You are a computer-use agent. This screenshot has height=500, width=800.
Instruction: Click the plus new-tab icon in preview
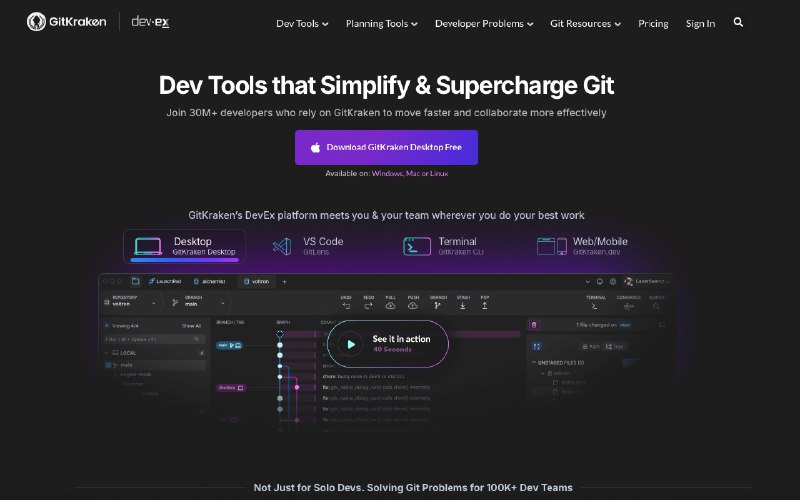click(x=284, y=282)
